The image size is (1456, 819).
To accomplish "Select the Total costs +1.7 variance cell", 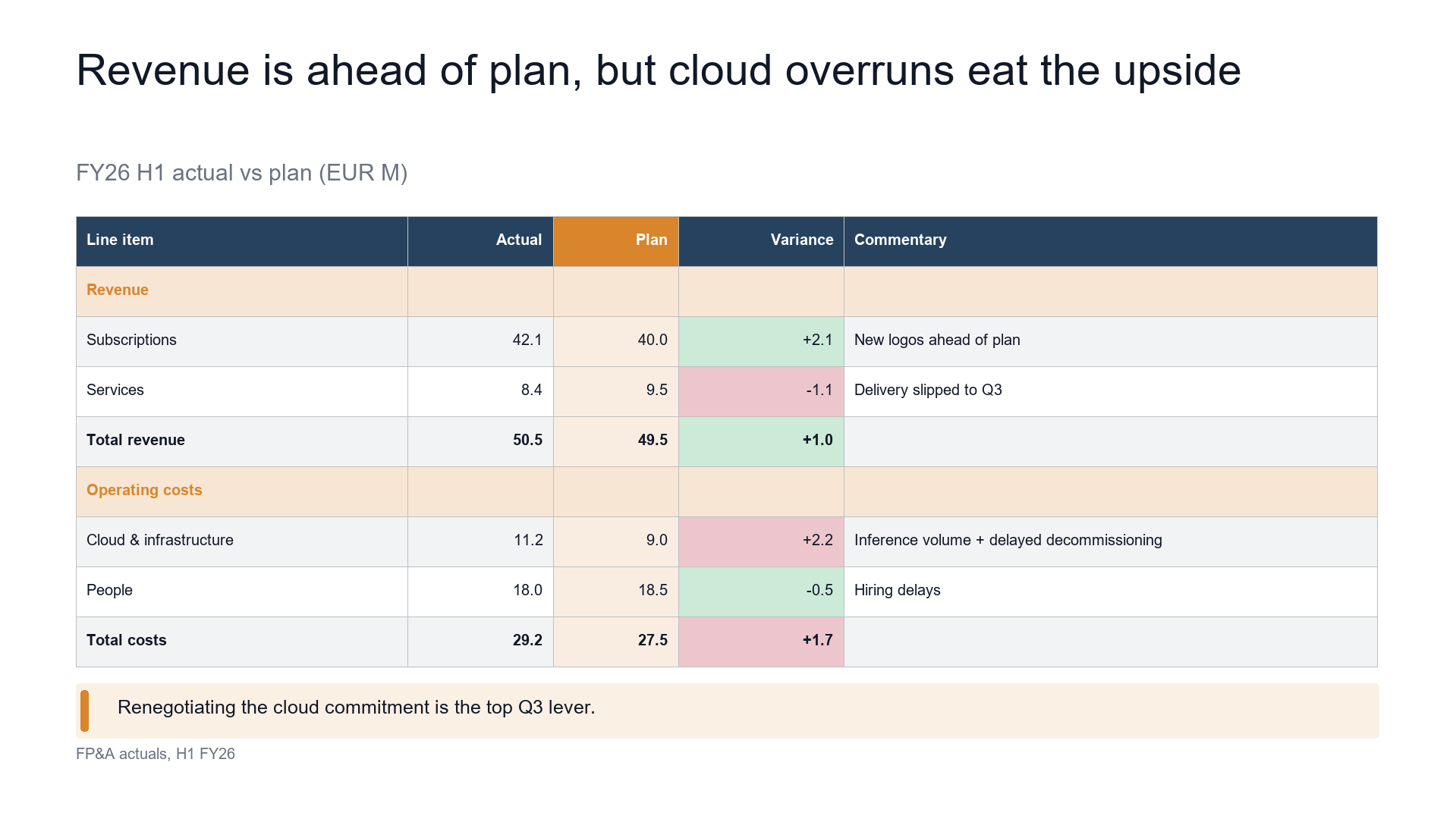I will pyautogui.click(x=761, y=642).
